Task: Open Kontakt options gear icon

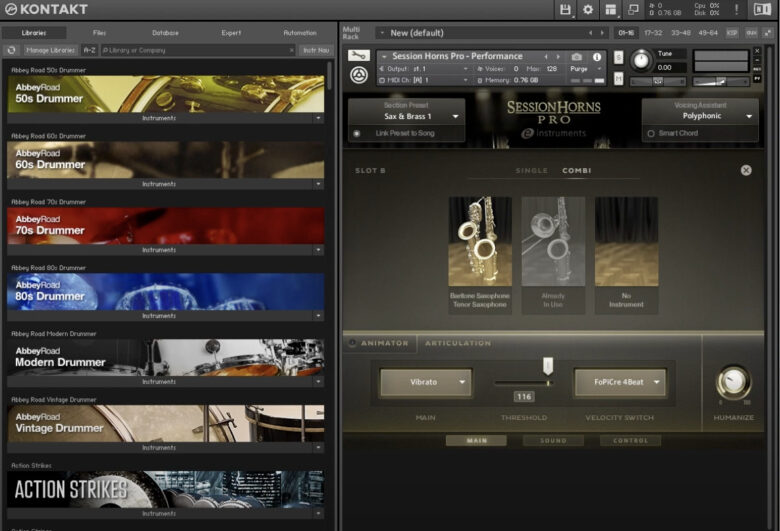Action: tap(588, 9)
